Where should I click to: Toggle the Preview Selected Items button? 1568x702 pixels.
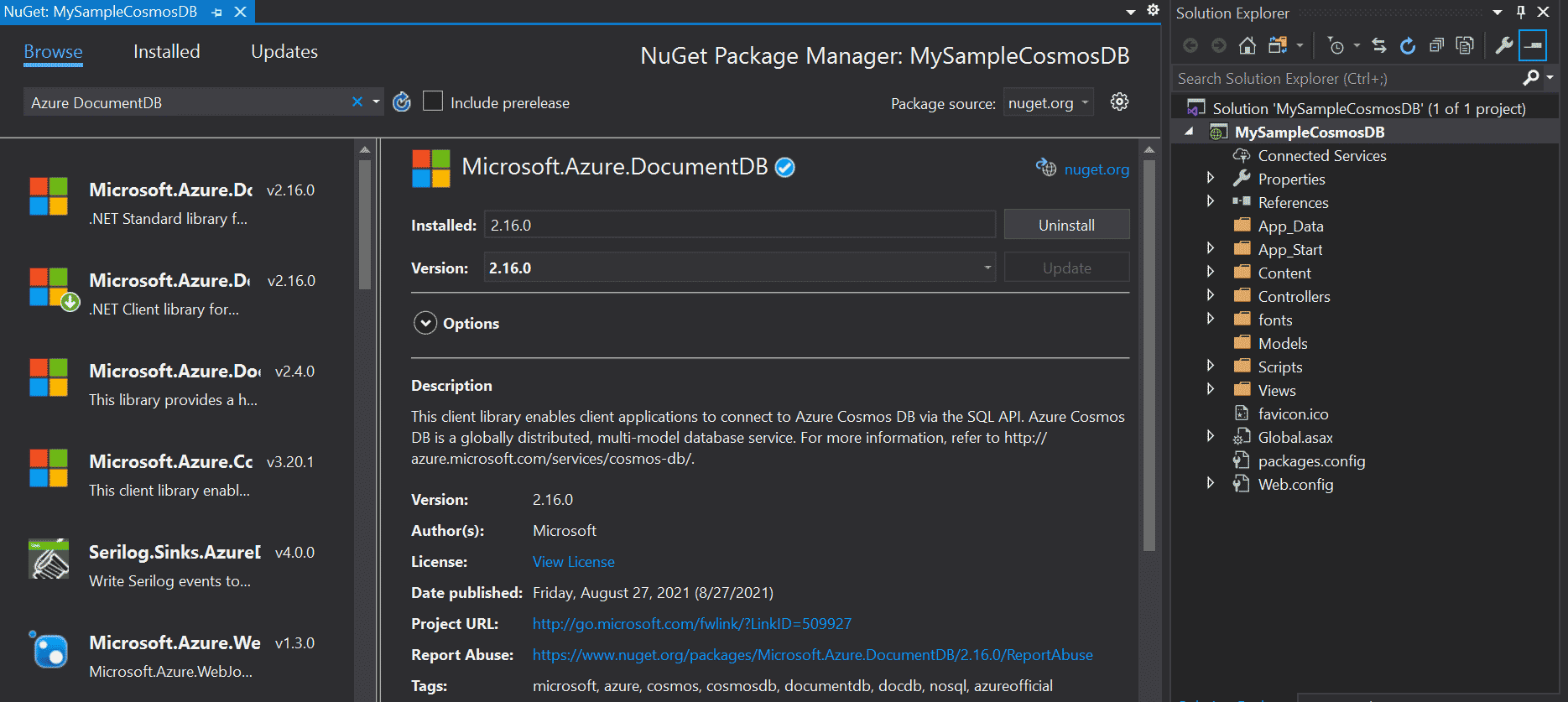[1533, 45]
